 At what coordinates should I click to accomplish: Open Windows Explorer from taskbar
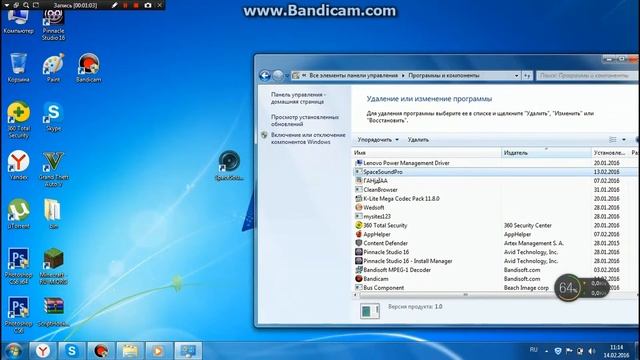[130, 351]
